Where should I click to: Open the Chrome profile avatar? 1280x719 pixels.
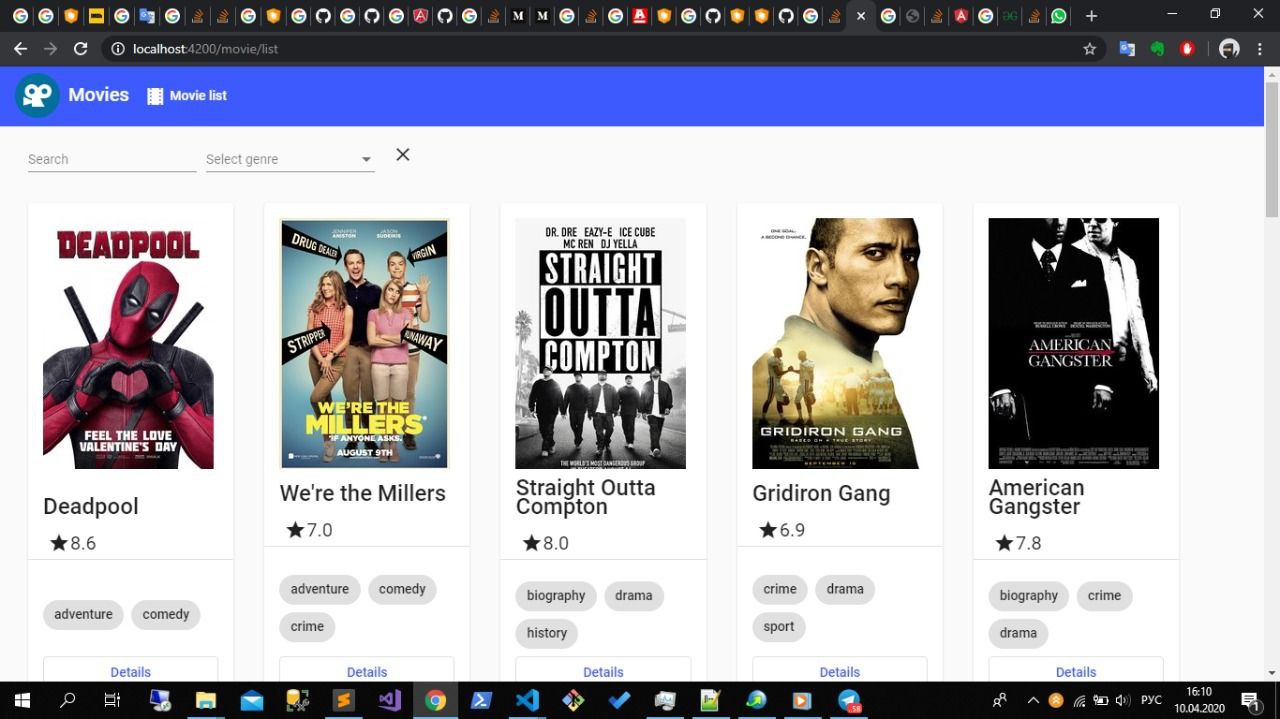point(1229,49)
